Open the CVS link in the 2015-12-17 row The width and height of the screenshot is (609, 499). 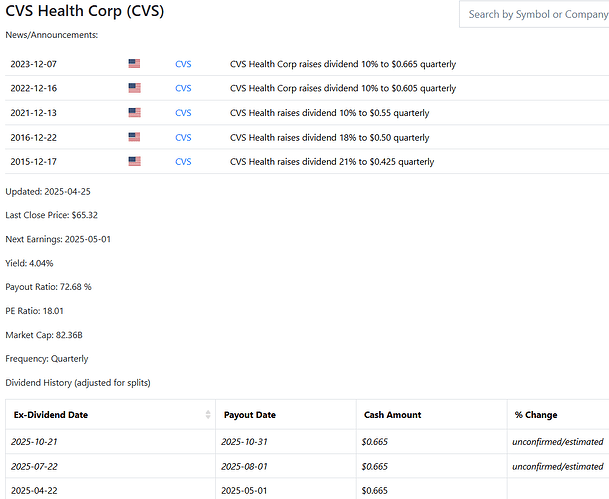point(183,162)
